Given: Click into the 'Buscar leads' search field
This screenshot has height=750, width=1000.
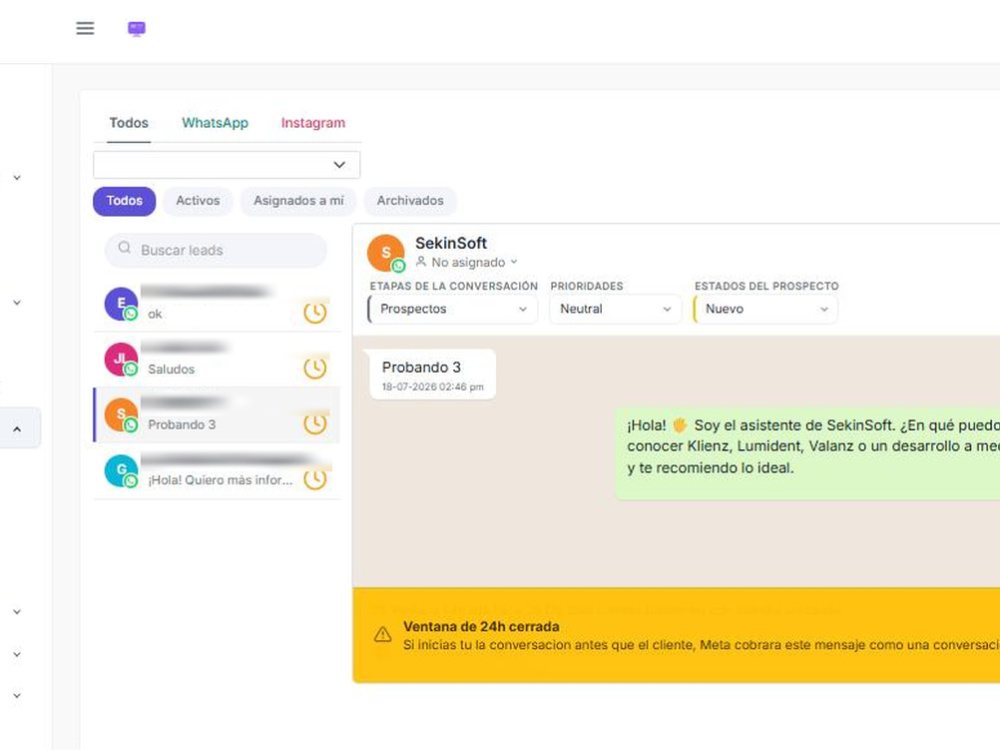Looking at the screenshot, I should coord(216,250).
